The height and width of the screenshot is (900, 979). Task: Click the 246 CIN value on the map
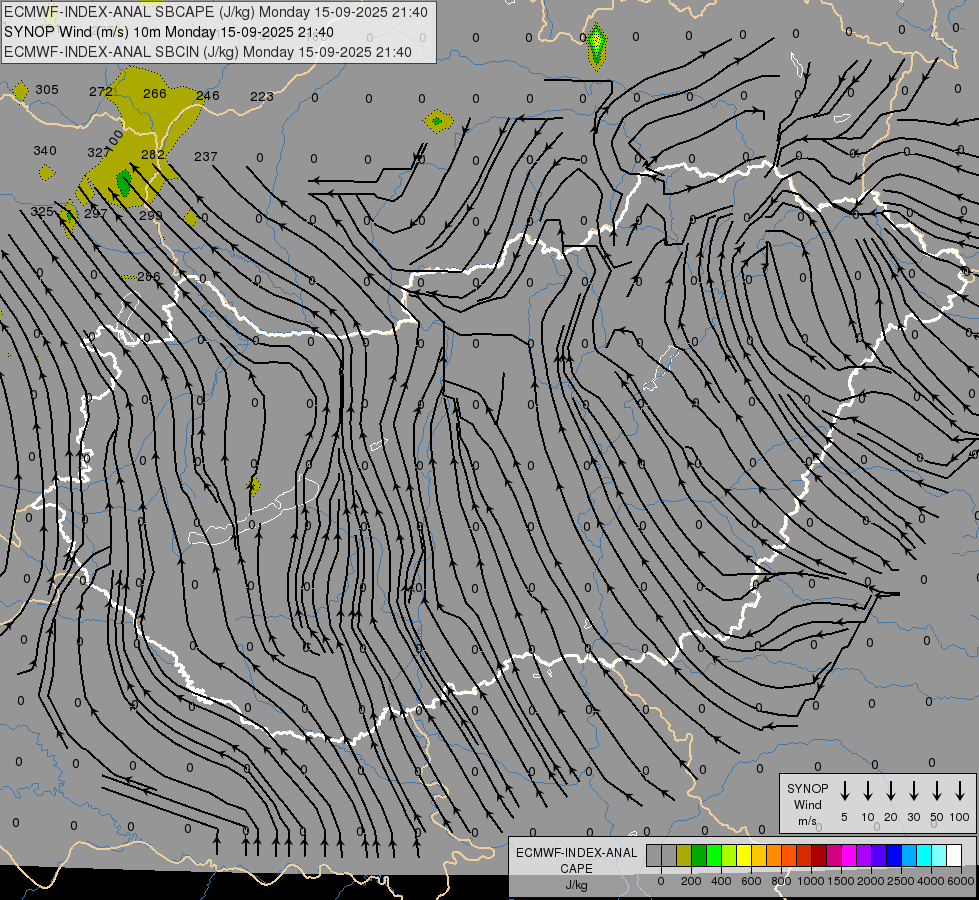tap(208, 96)
